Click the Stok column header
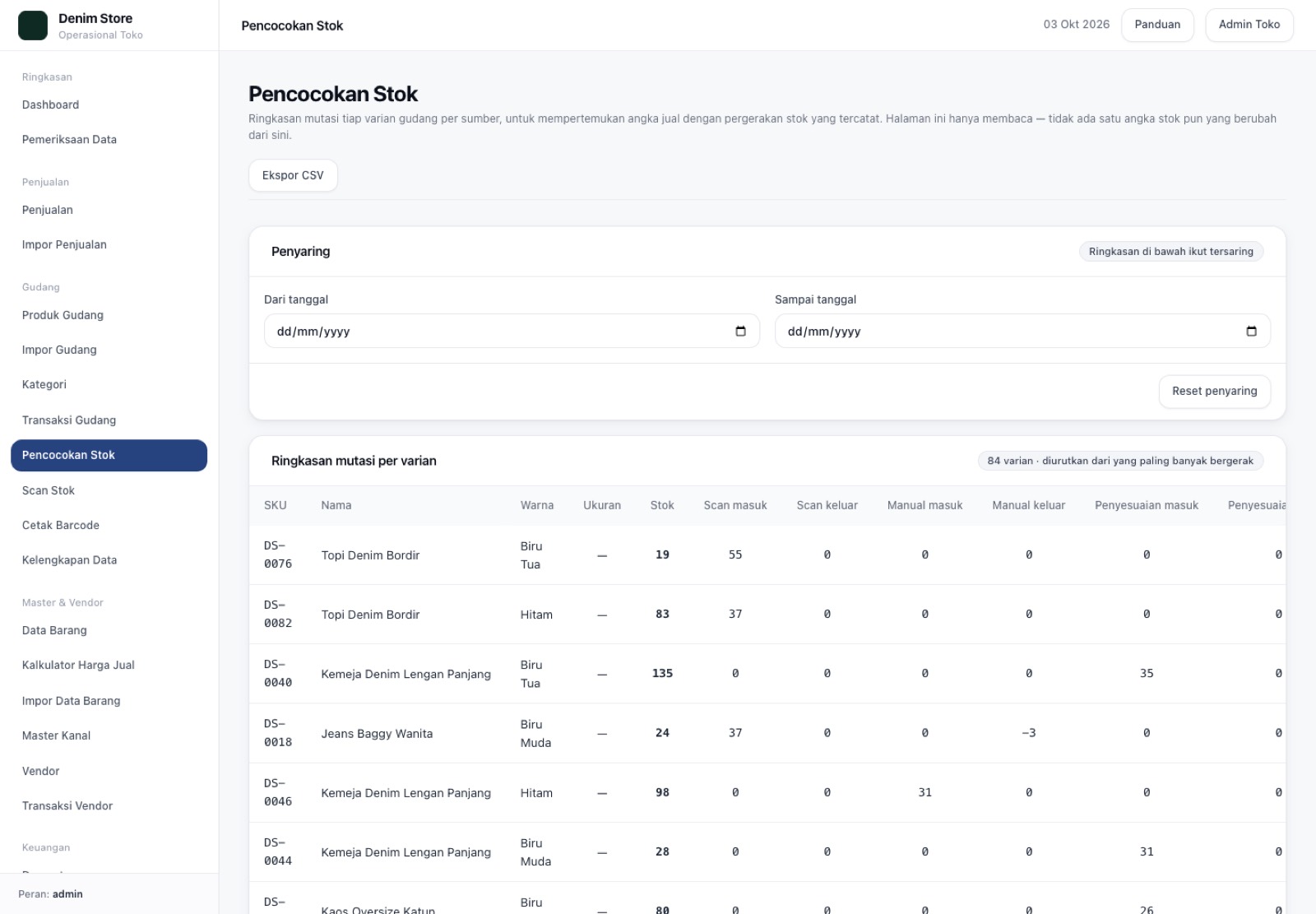Viewport: 1316px width, 914px height. point(662,505)
